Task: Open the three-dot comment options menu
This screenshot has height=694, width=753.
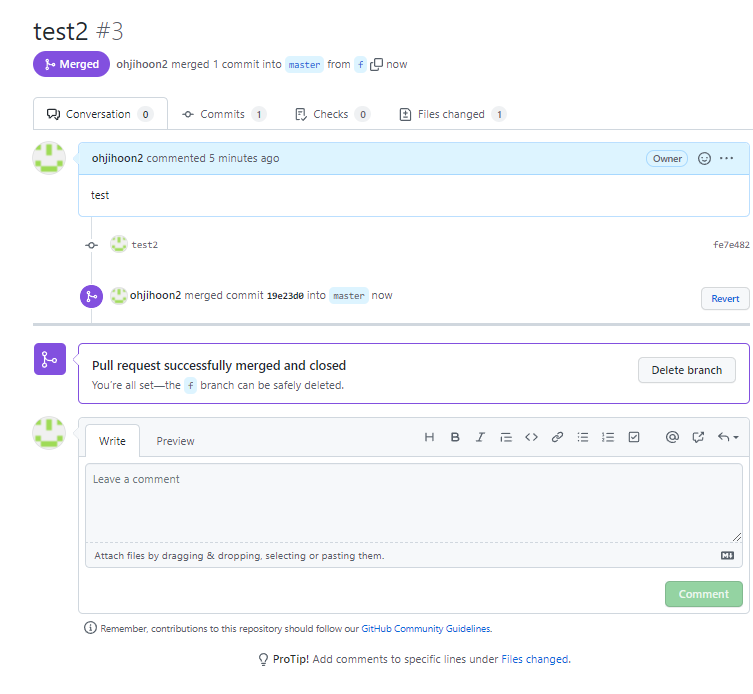Action: (x=726, y=158)
